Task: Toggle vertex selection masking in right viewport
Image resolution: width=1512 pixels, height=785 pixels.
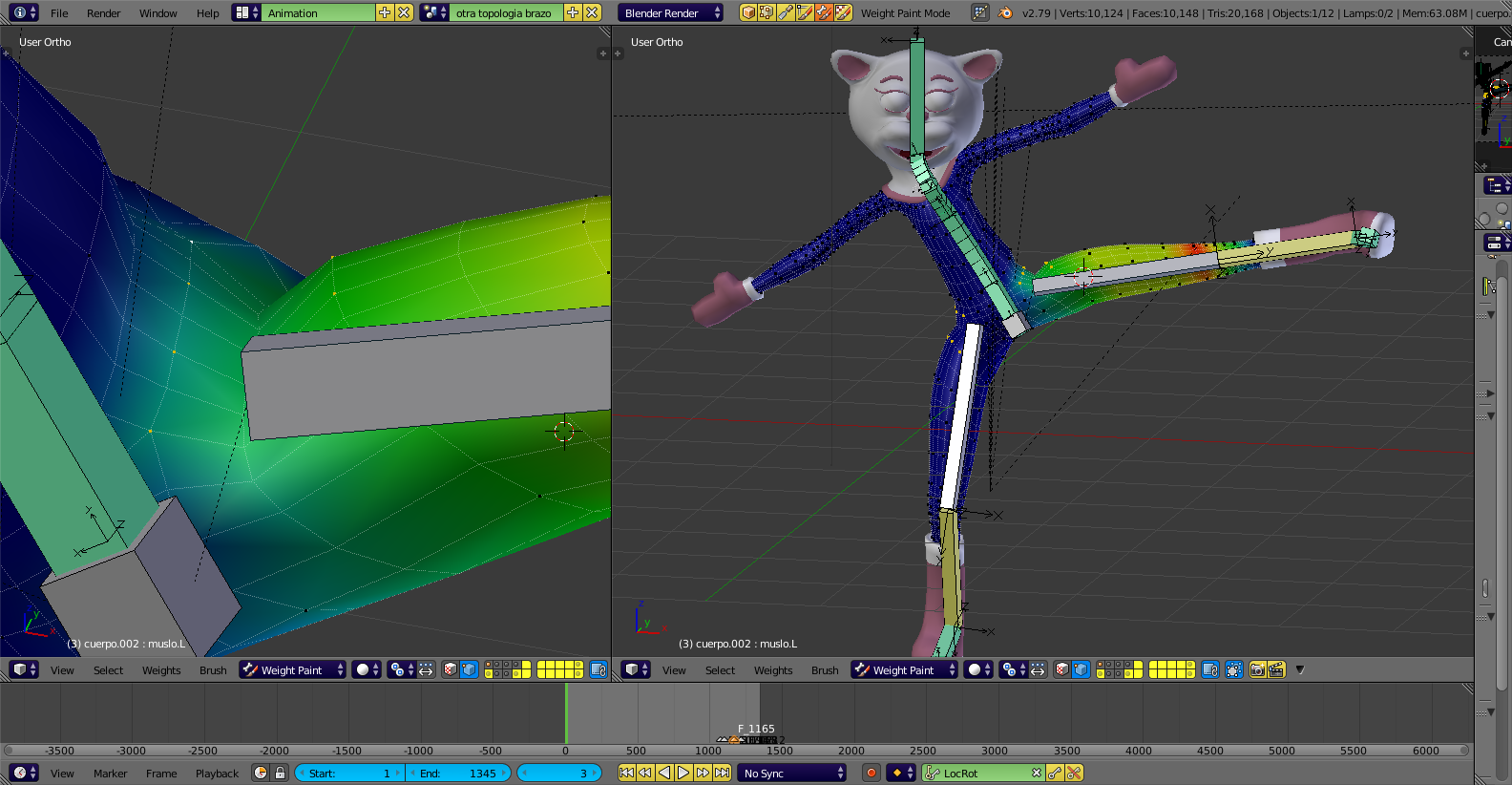Action: pos(1081,669)
